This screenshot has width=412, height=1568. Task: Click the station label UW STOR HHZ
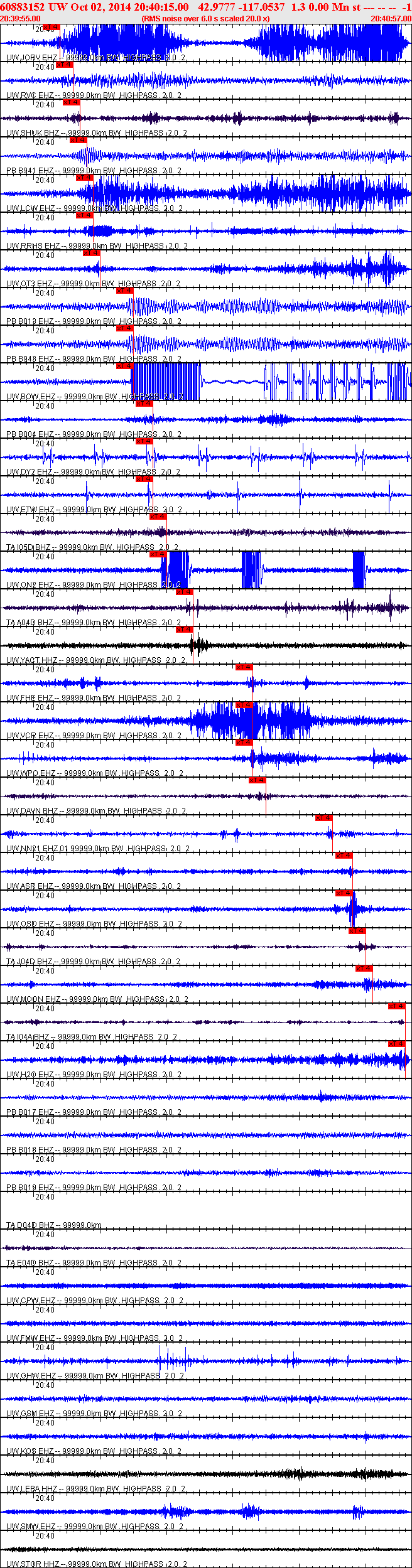33,1564
